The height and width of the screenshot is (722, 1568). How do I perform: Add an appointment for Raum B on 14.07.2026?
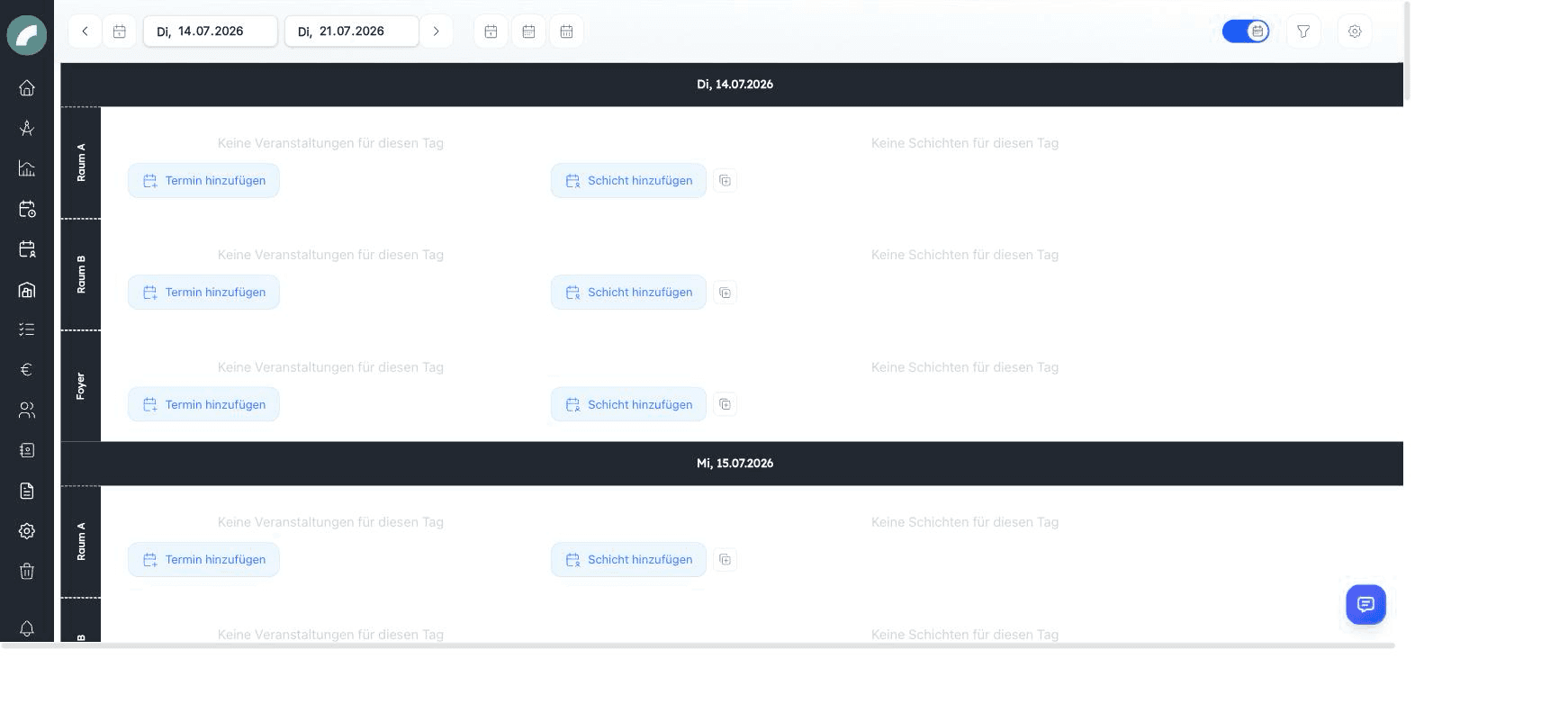pos(203,293)
